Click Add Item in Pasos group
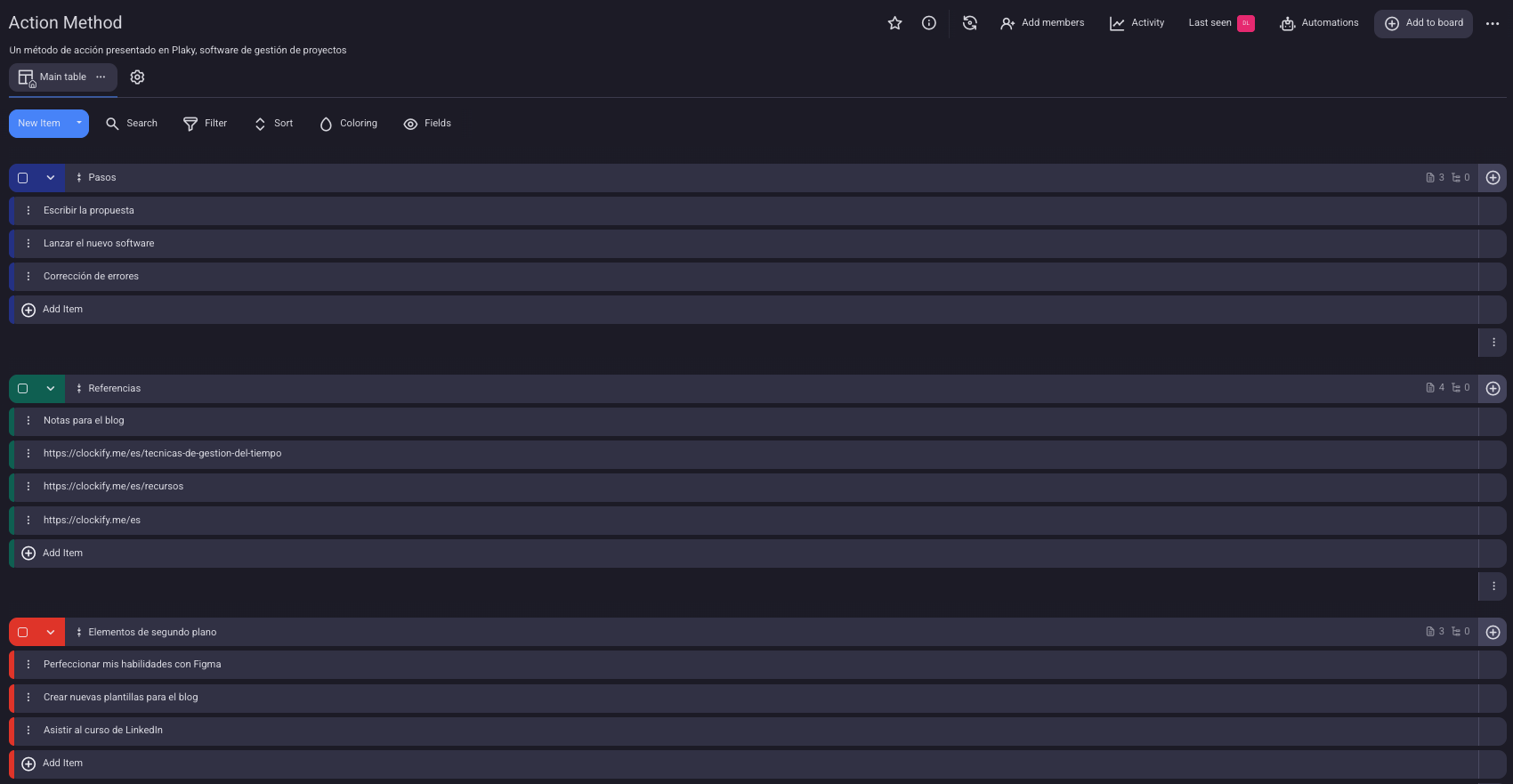The image size is (1513, 784). [53, 310]
